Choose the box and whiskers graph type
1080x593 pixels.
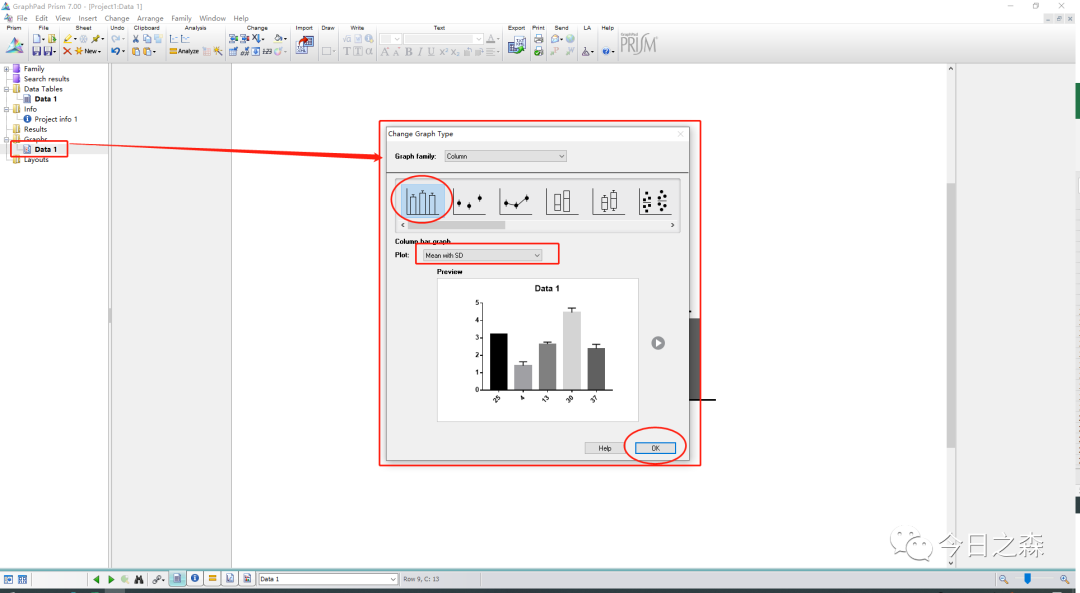click(x=608, y=202)
